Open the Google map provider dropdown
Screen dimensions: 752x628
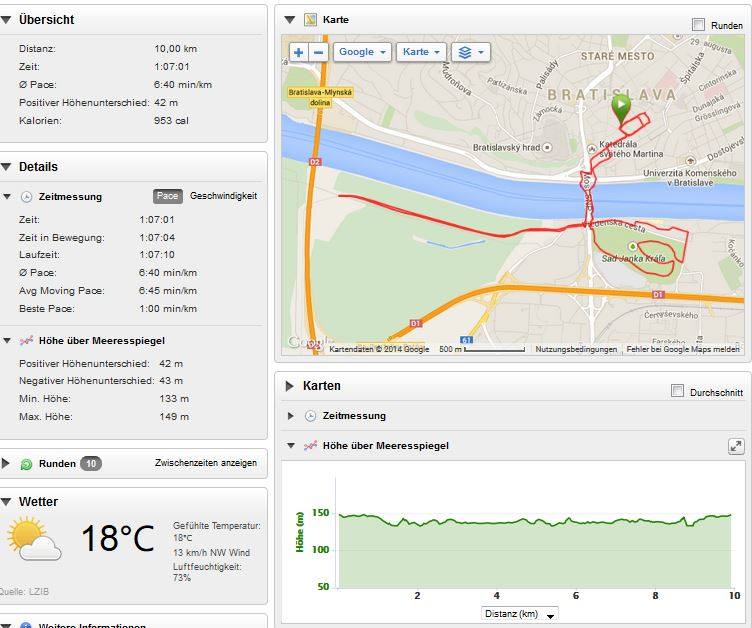(x=361, y=52)
